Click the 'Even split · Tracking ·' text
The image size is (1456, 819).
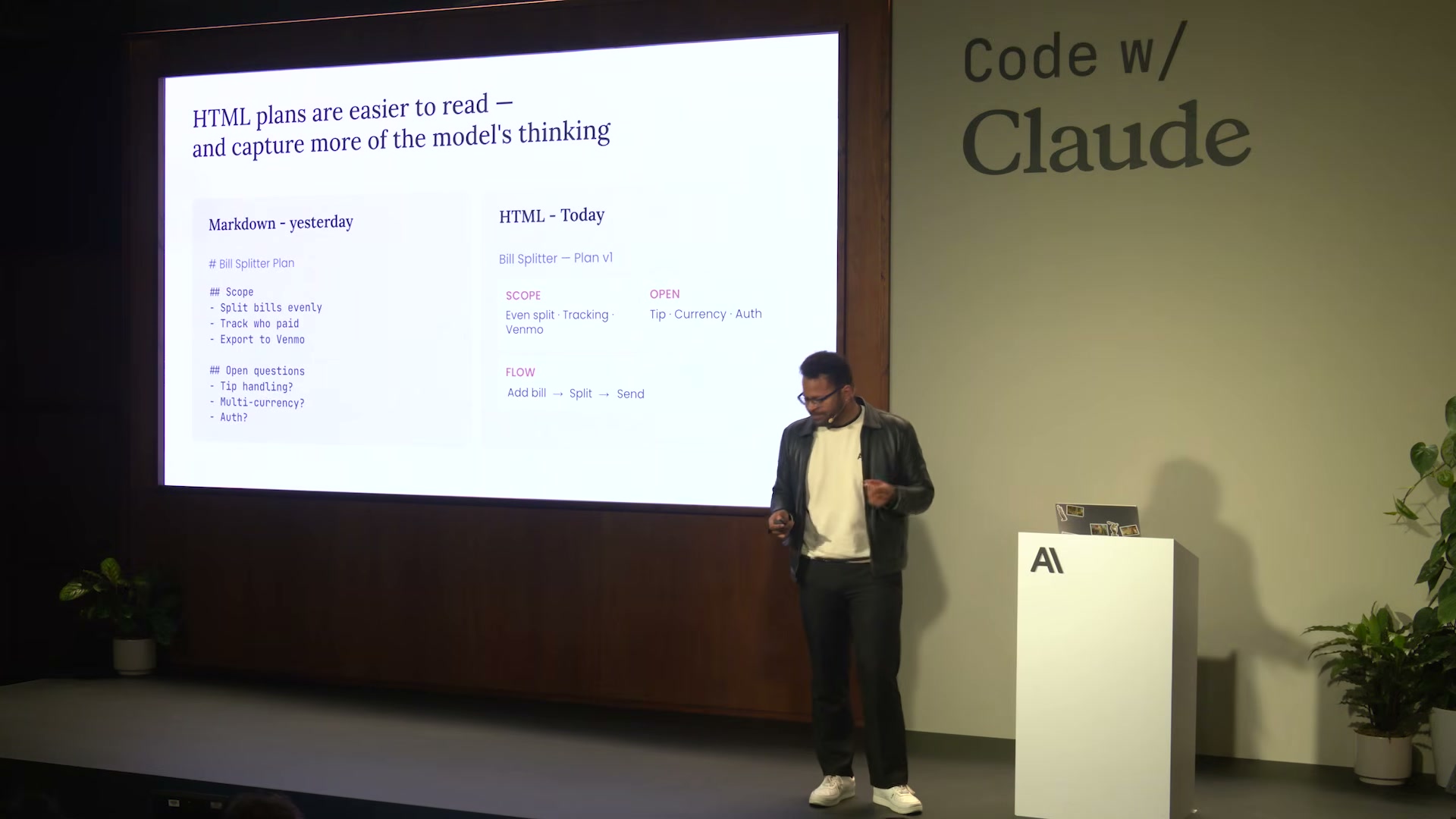[560, 315]
